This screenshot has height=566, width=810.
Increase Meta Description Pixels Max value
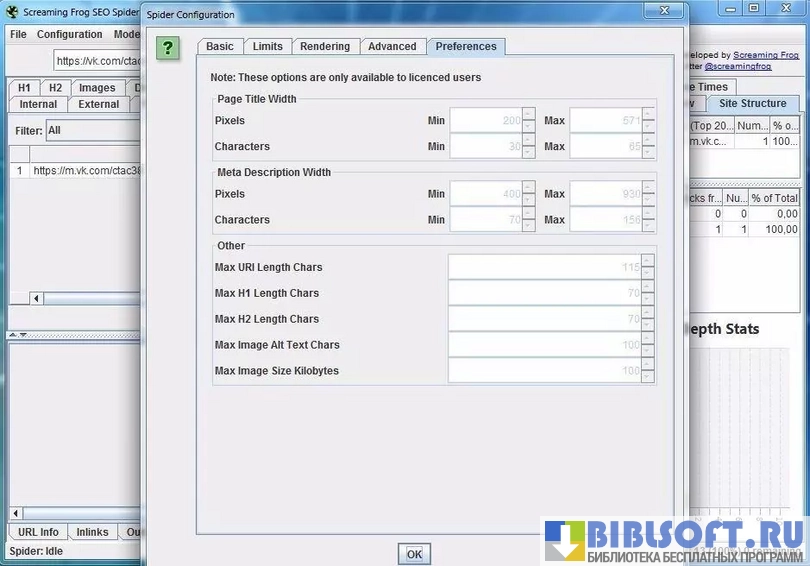point(649,189)
